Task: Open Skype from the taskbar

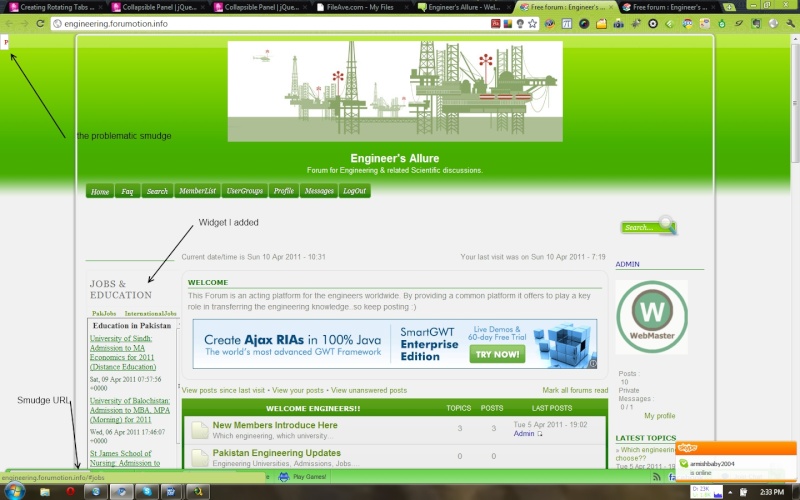Action: pyautogui.click(x=147, y=492)
